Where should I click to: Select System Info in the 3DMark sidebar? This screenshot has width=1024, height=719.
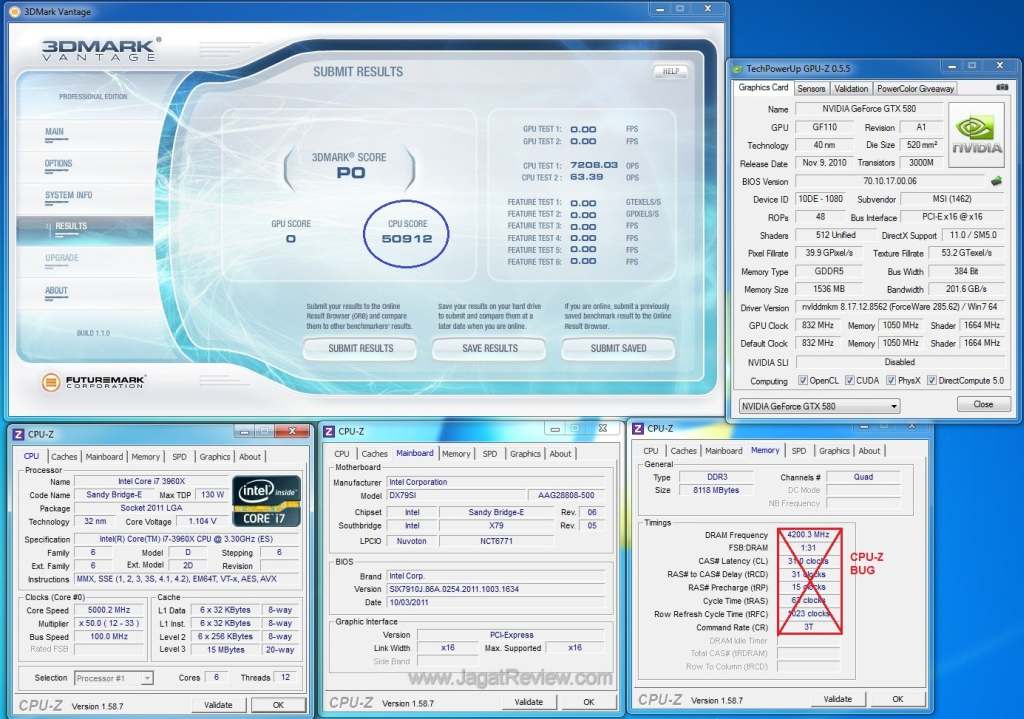(68, 195)
